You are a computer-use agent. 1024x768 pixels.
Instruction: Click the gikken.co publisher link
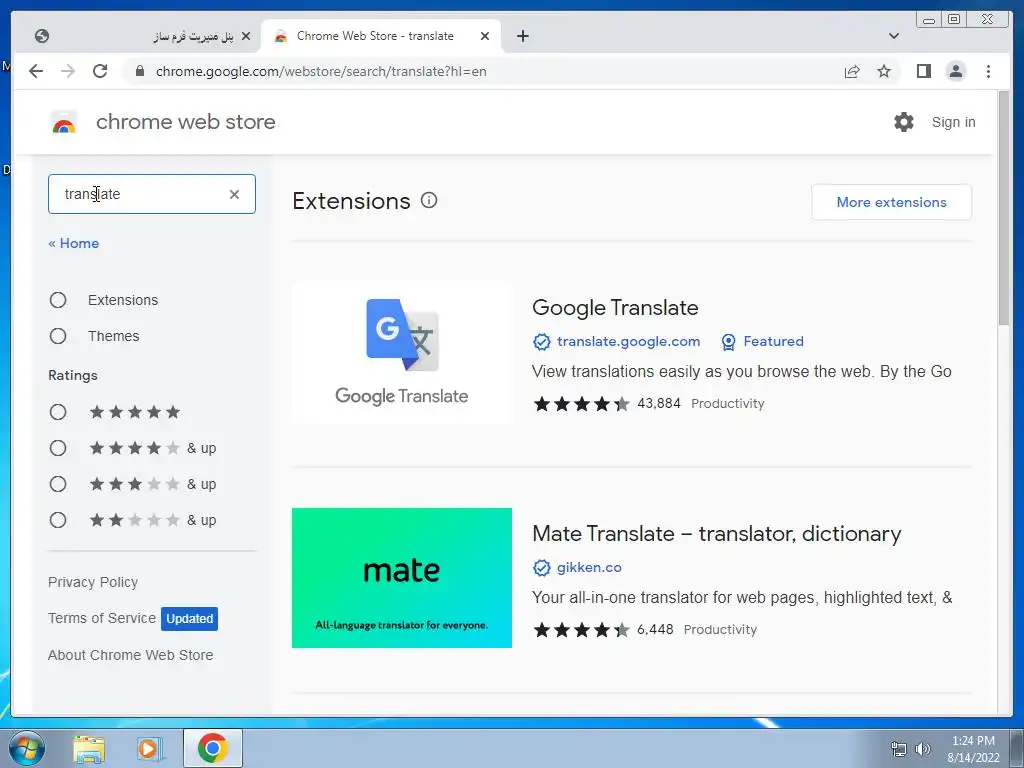coord(589,568)
